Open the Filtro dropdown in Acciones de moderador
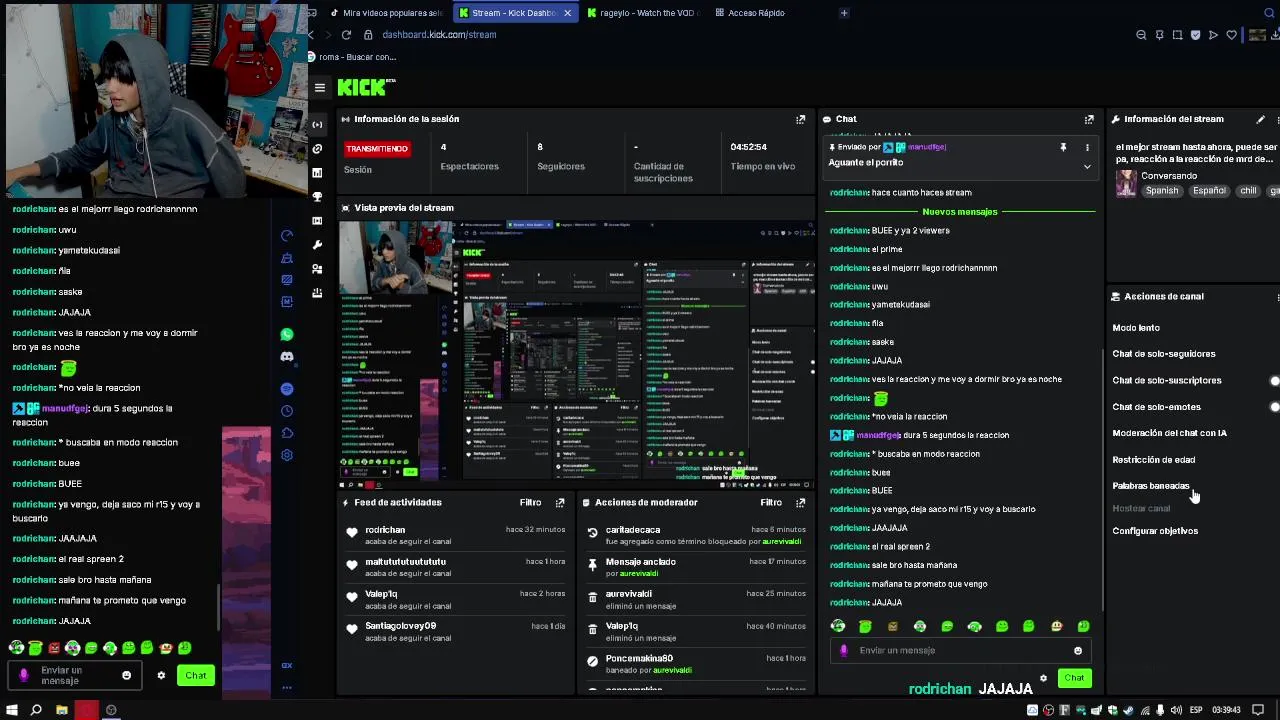 (770, 503)
